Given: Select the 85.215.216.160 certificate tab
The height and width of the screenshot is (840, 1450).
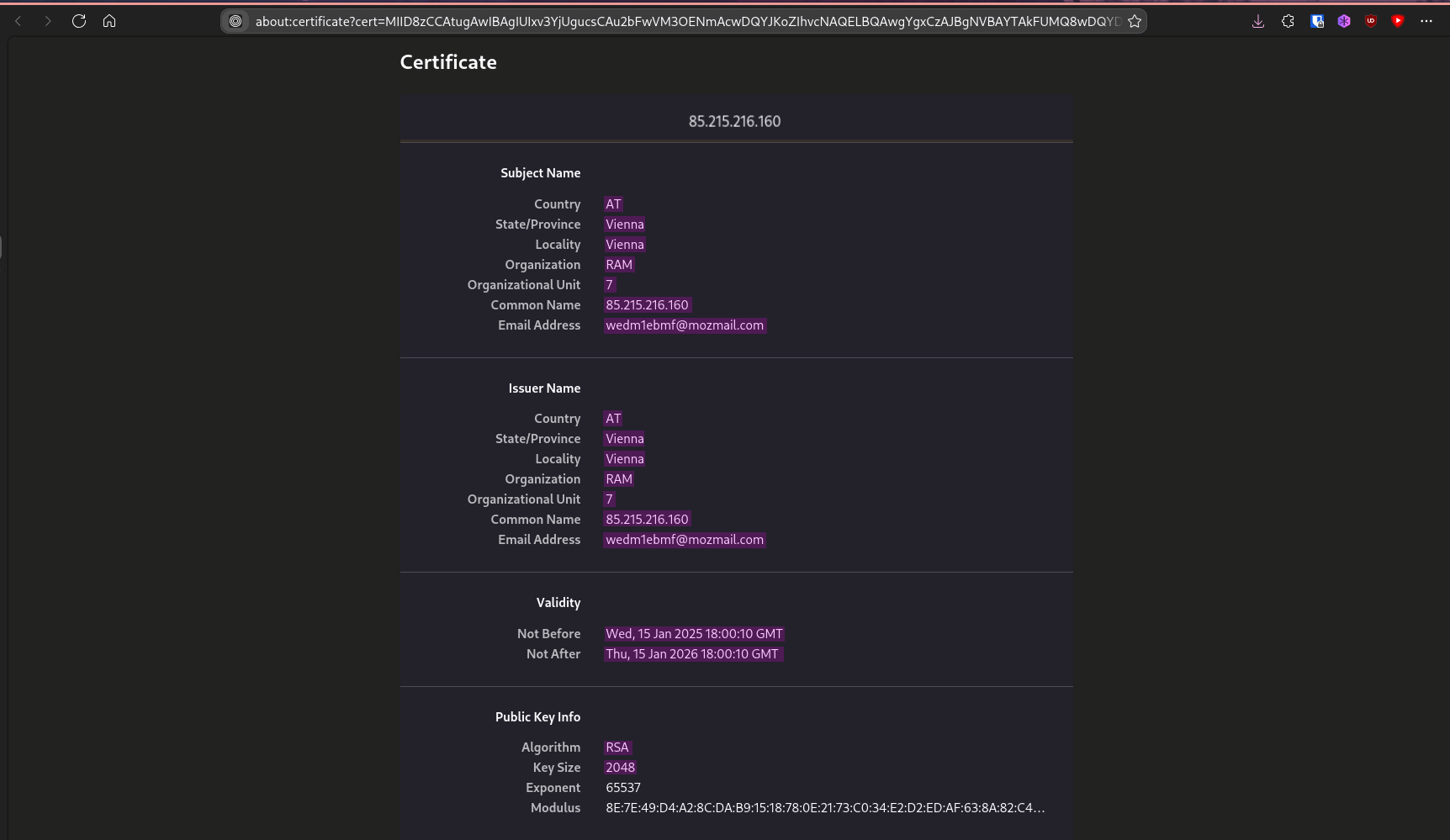Looking at the screenshot, I should point(735,121).
